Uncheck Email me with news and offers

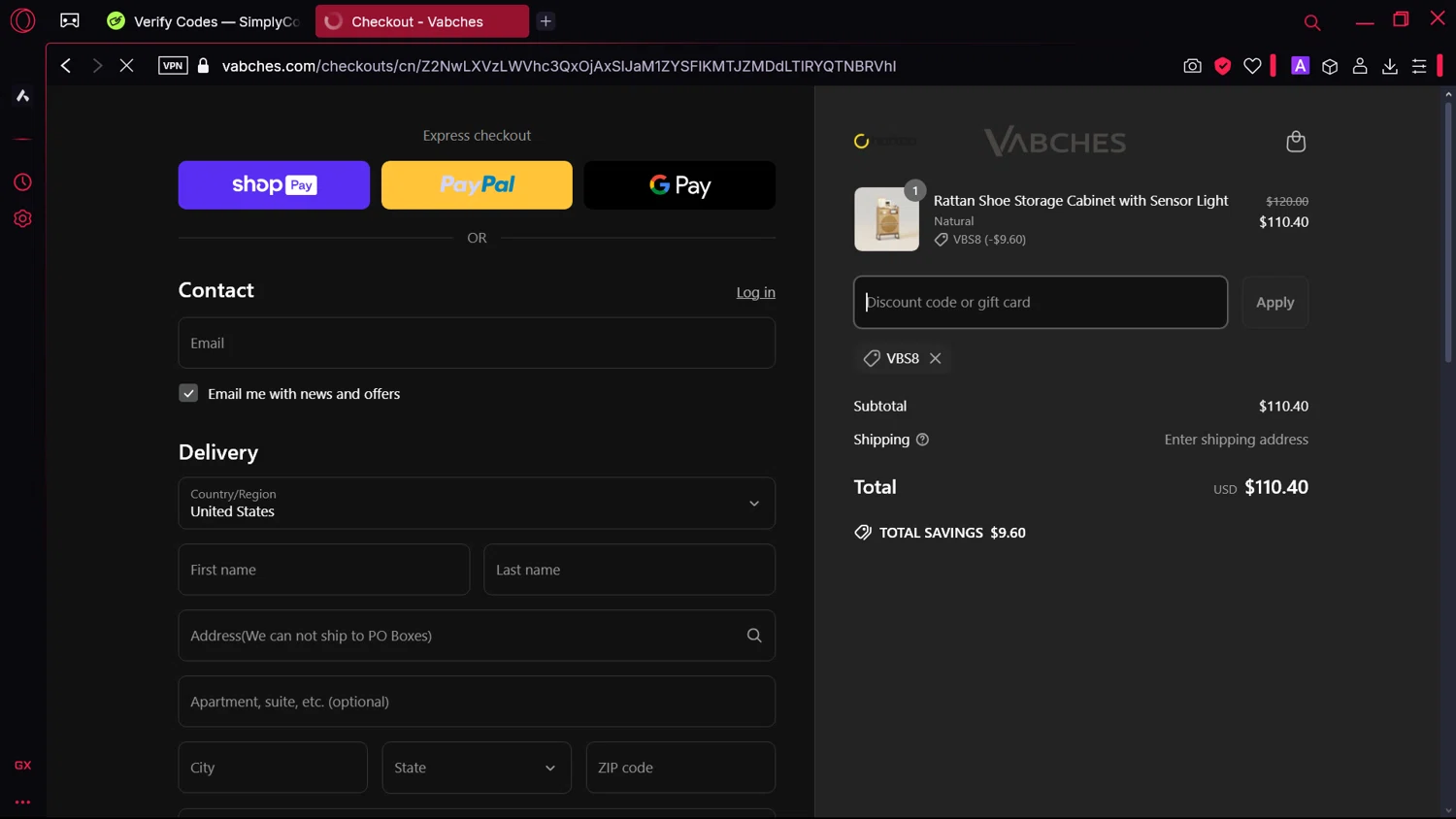click(188, 393)
